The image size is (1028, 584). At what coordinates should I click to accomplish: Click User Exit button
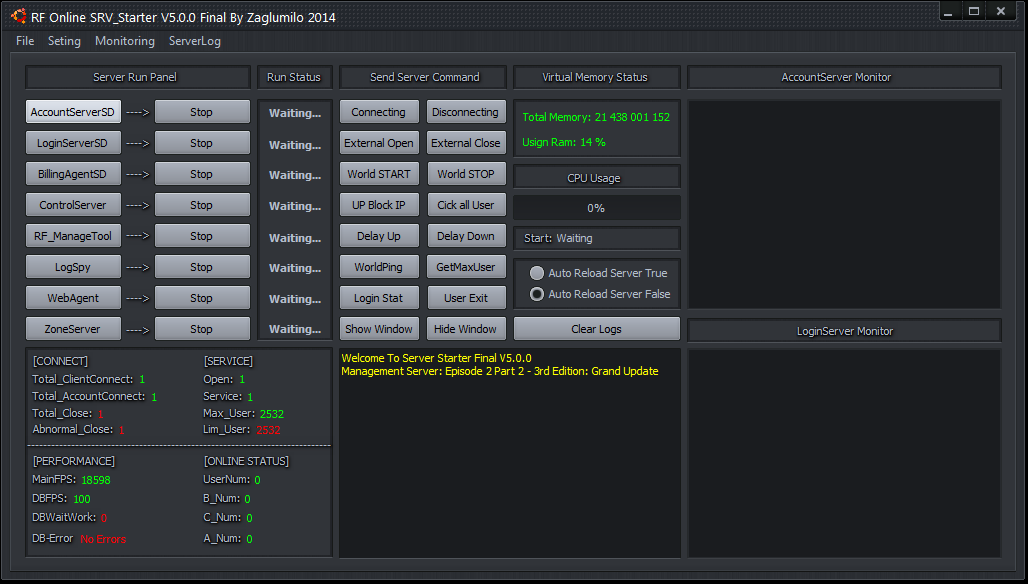[x=466, y=298]
